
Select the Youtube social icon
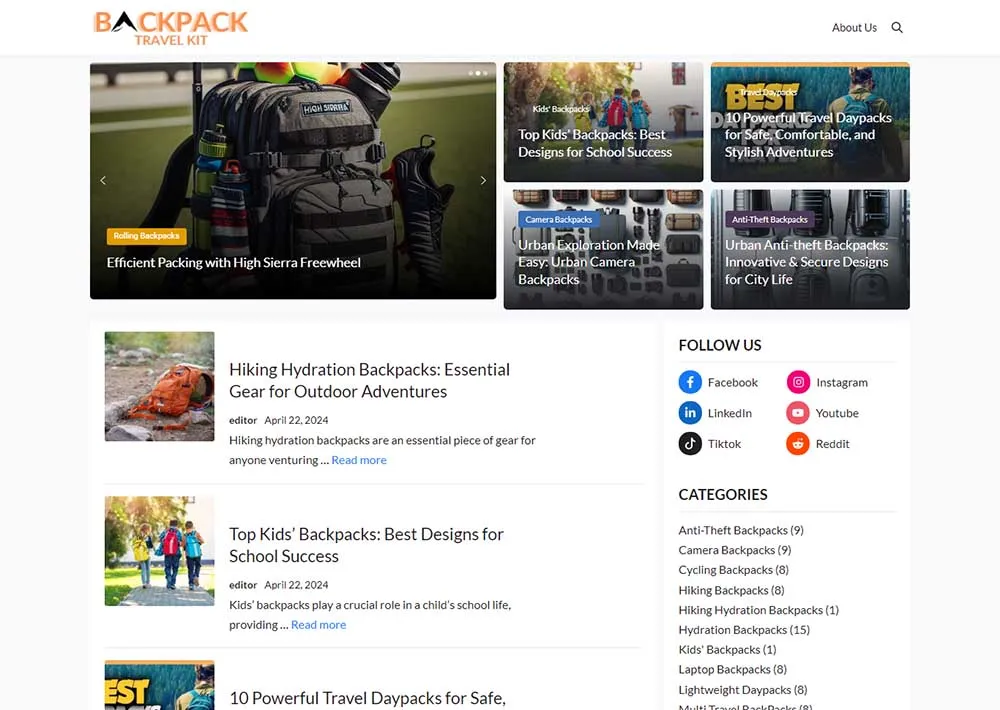(x=798, y=413)
